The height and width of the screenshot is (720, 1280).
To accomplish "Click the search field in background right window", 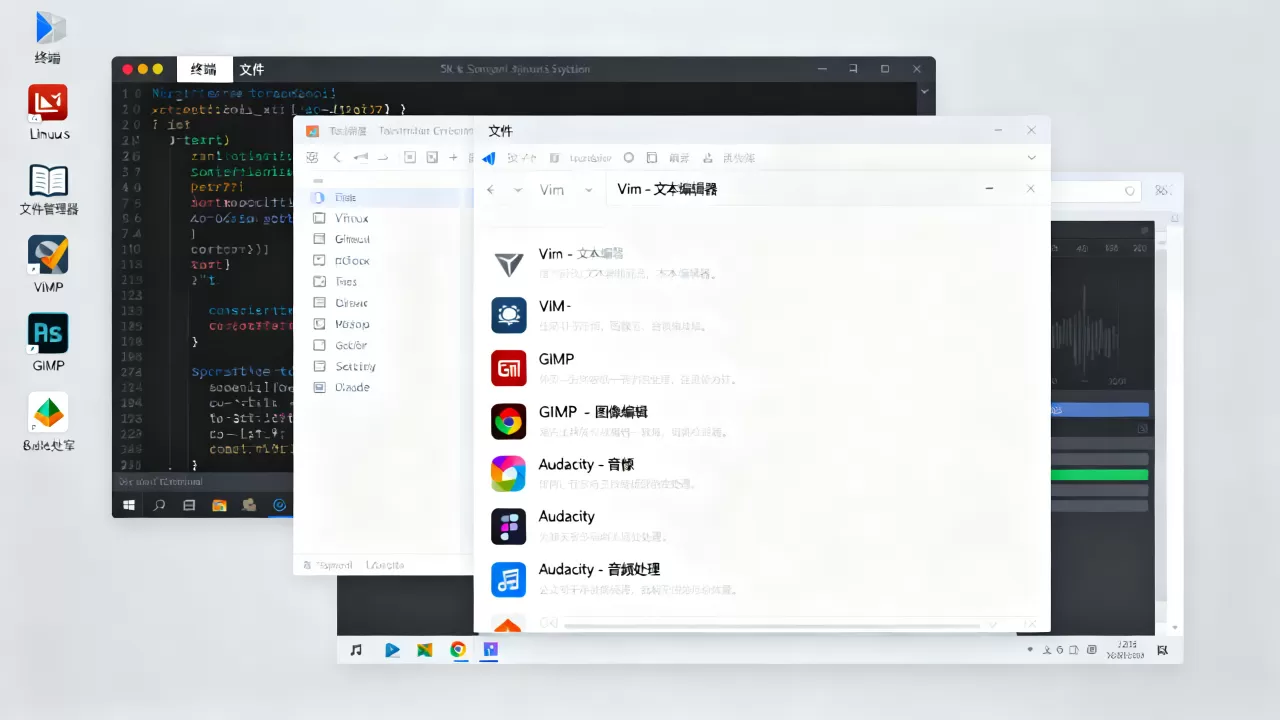I will (1096, 190).
